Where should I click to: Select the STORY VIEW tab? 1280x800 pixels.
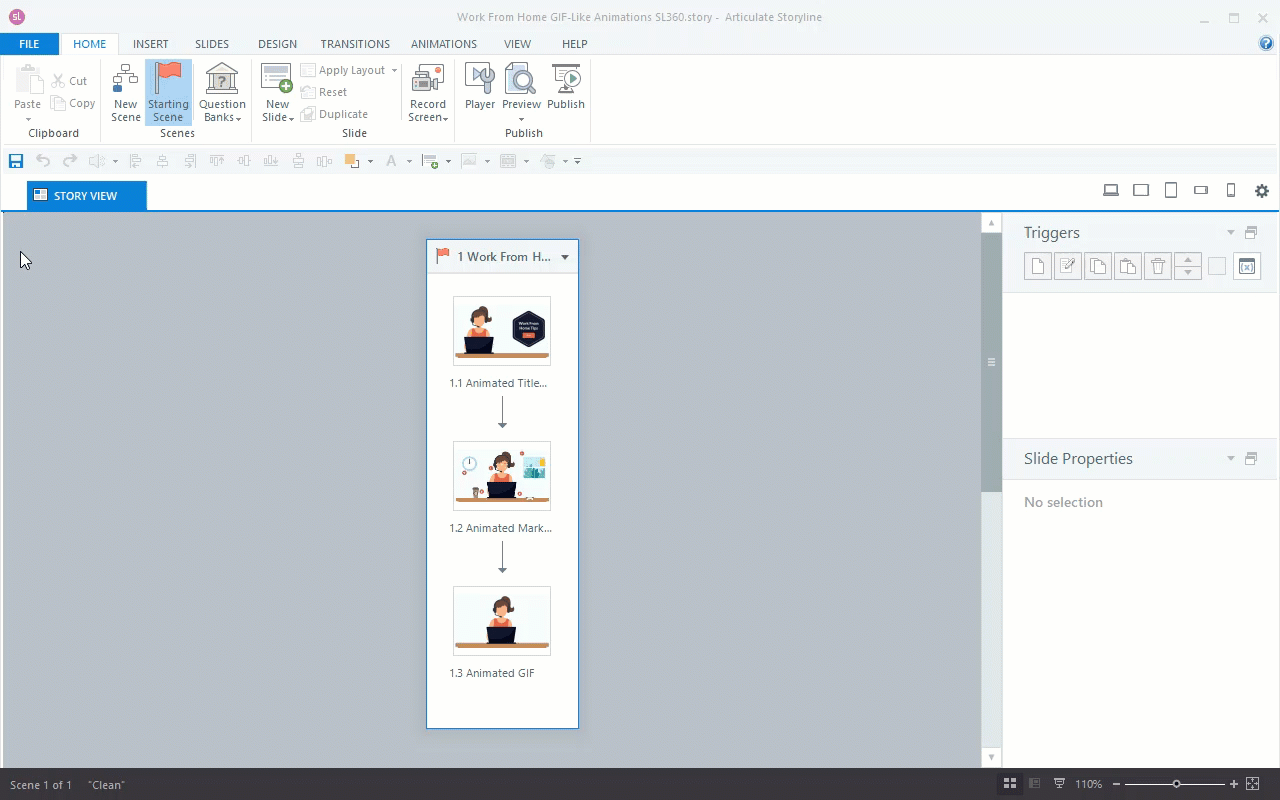87,196
